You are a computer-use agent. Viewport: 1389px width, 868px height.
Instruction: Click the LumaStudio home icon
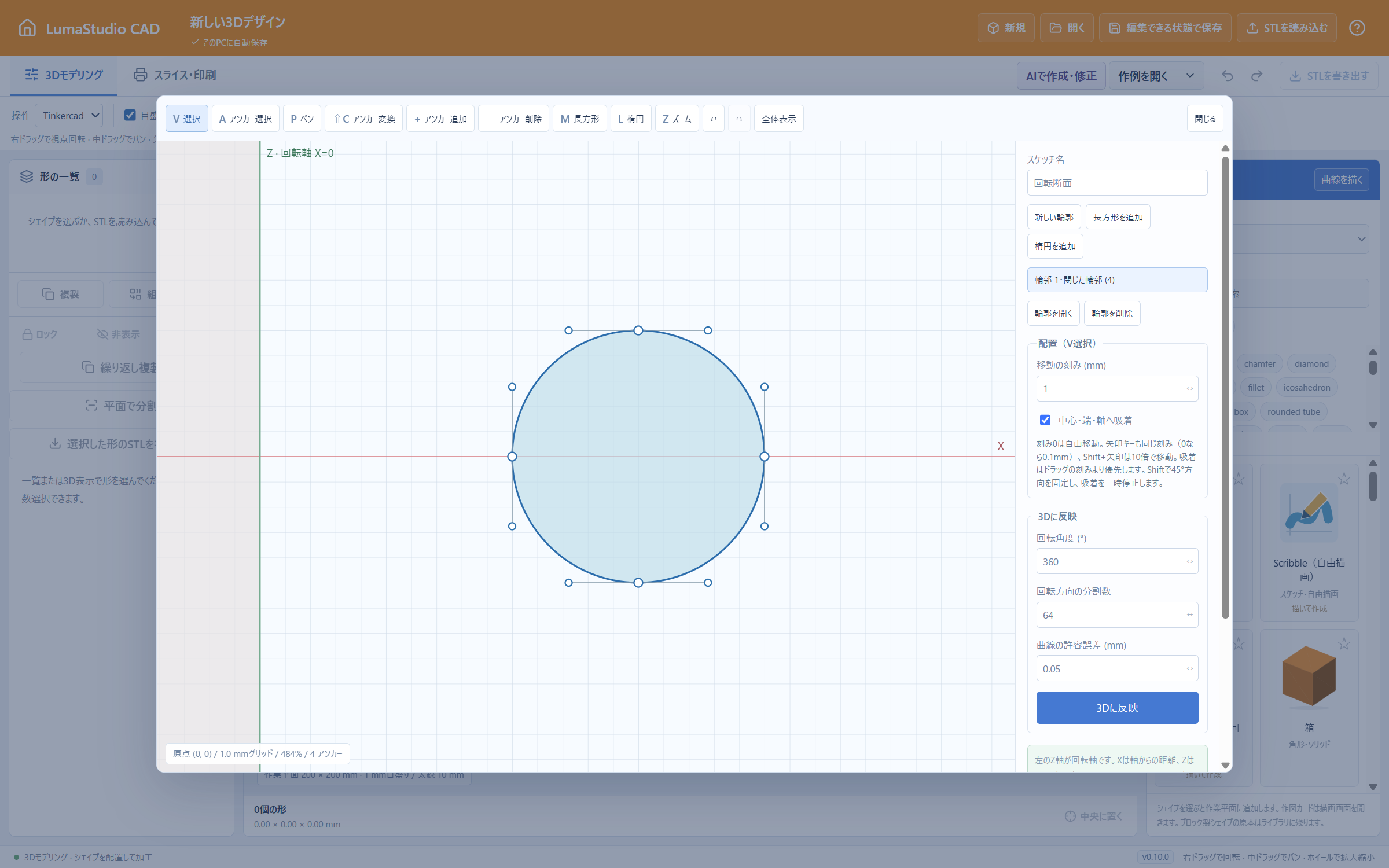(x=27, y=28)
